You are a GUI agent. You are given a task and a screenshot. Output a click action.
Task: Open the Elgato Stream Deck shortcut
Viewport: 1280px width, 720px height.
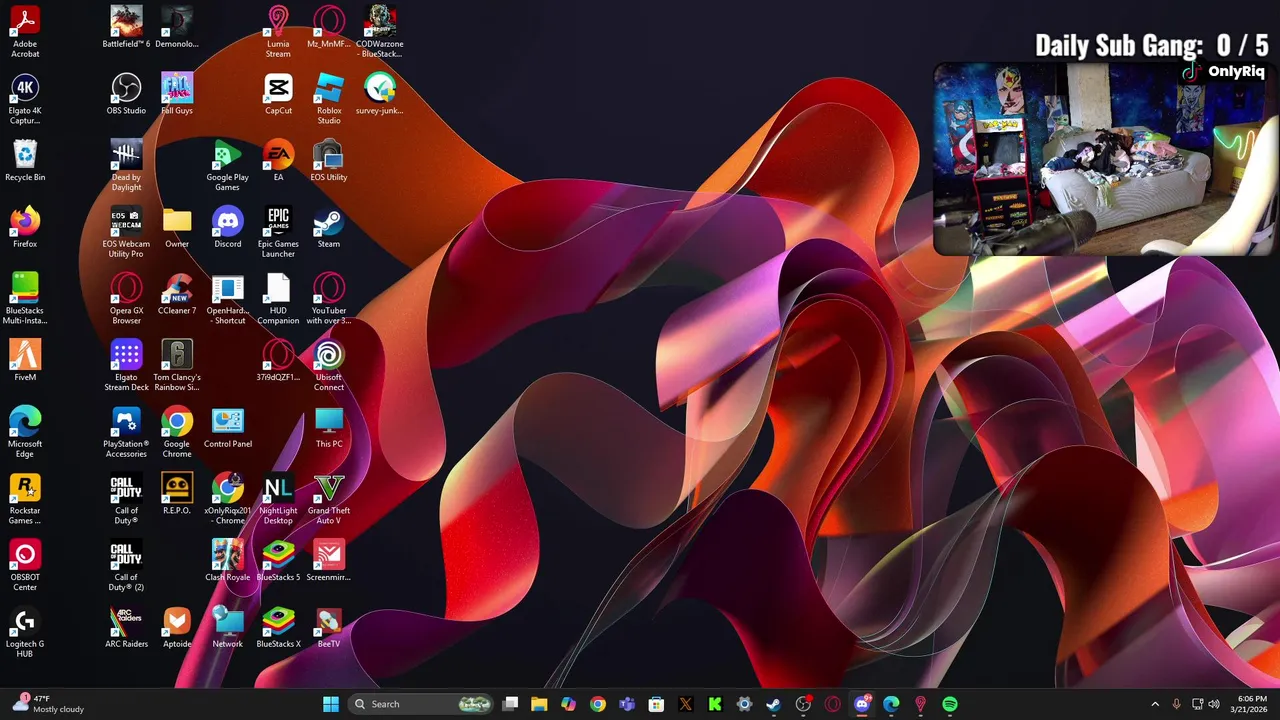click(126, 366)
